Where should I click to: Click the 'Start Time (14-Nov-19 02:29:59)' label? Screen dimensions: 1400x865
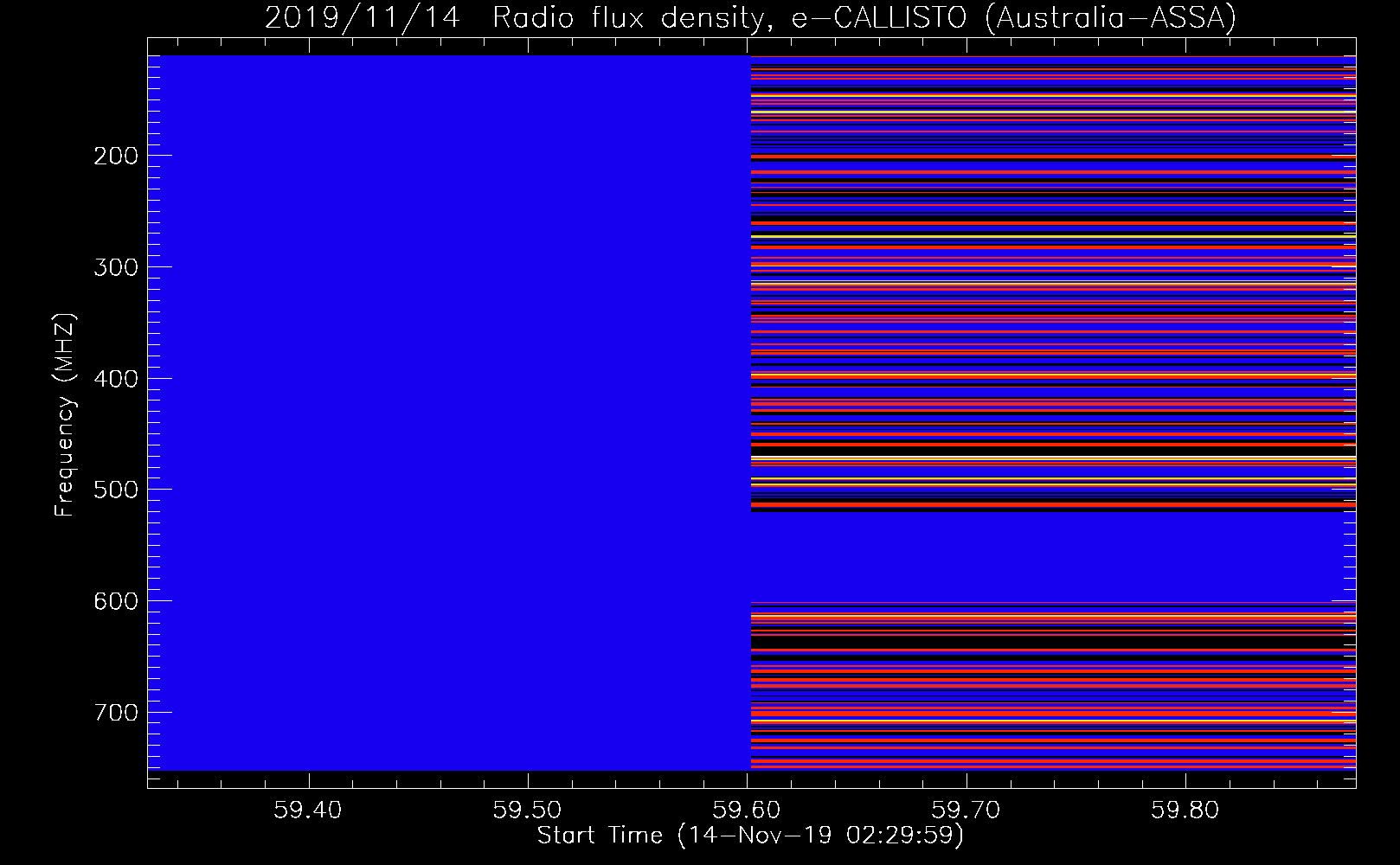[x=751, y=836]
